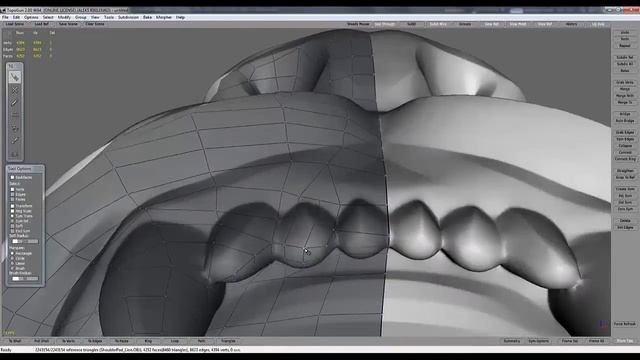Click the Connect Ring button
This screenshot has height=360, width=640.
[x=625, y=159]
